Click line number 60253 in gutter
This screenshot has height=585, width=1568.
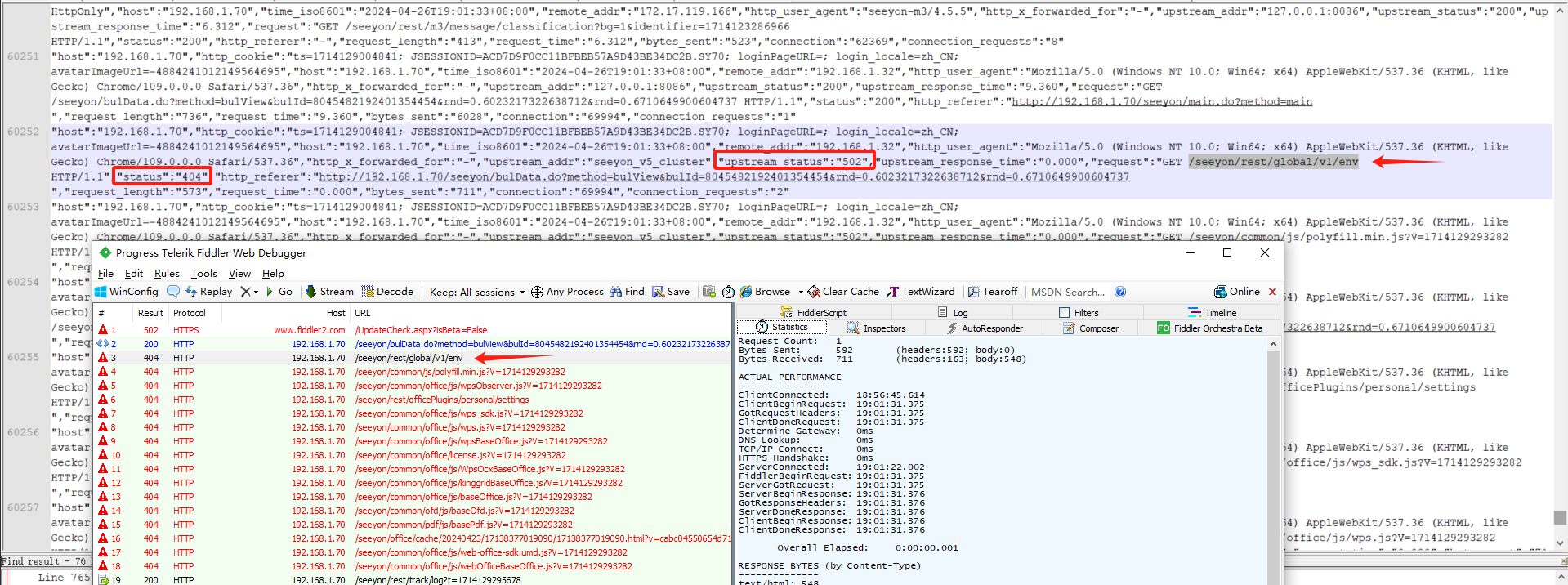click(x=23, y=207)
